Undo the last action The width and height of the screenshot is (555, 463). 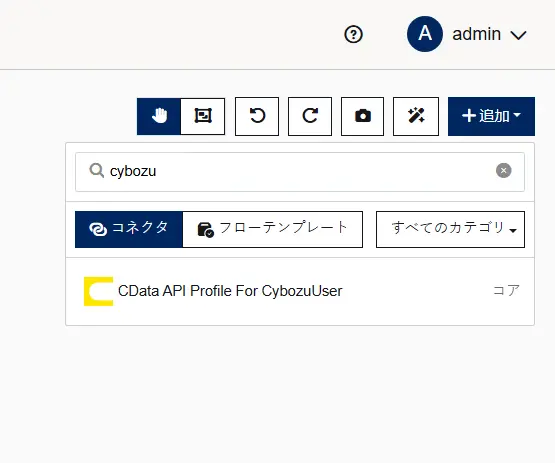[257, 116]
